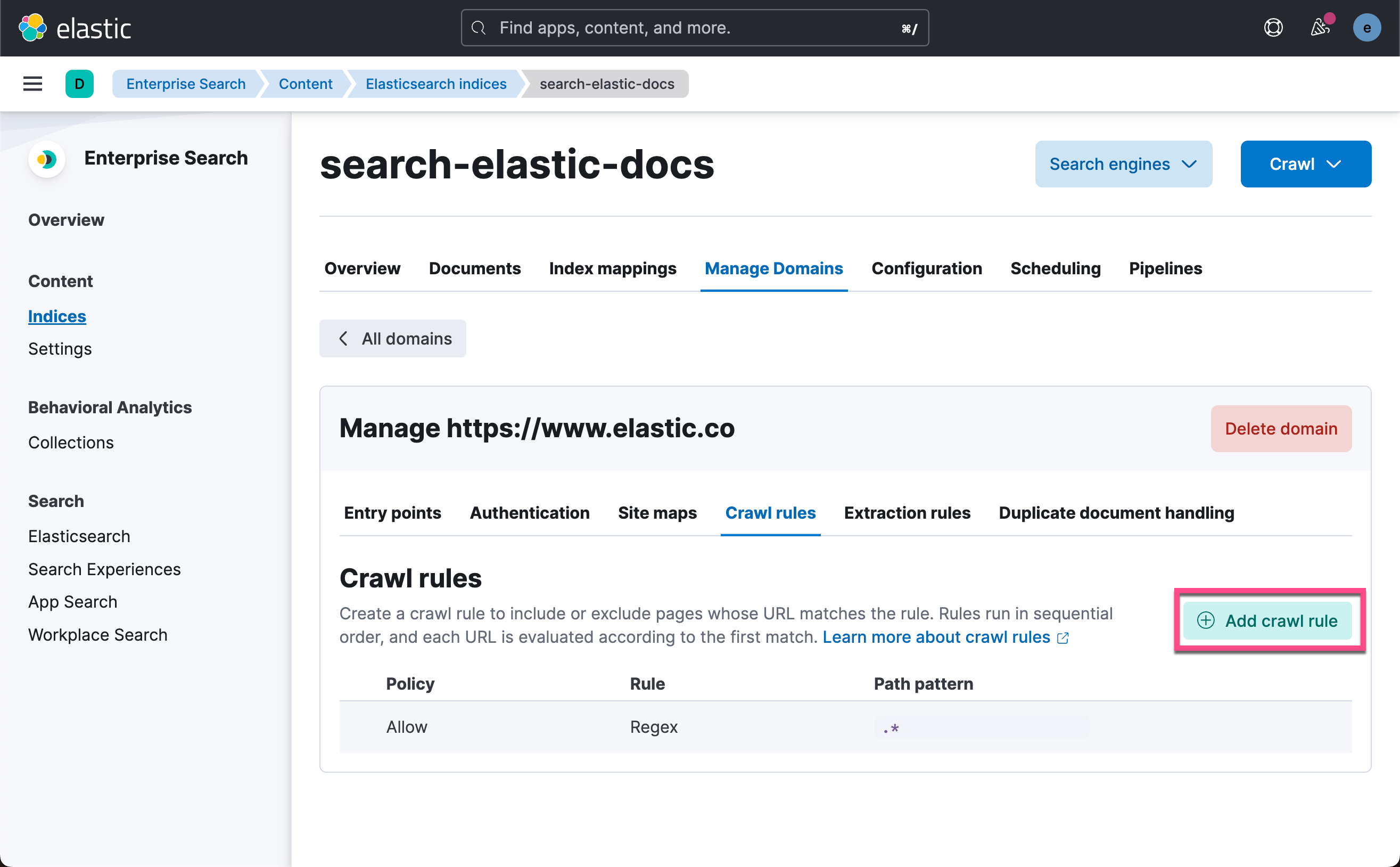Screen dimensions: 1400x867
Task: Click the D space avatar
Action: (x=79, y=84)
